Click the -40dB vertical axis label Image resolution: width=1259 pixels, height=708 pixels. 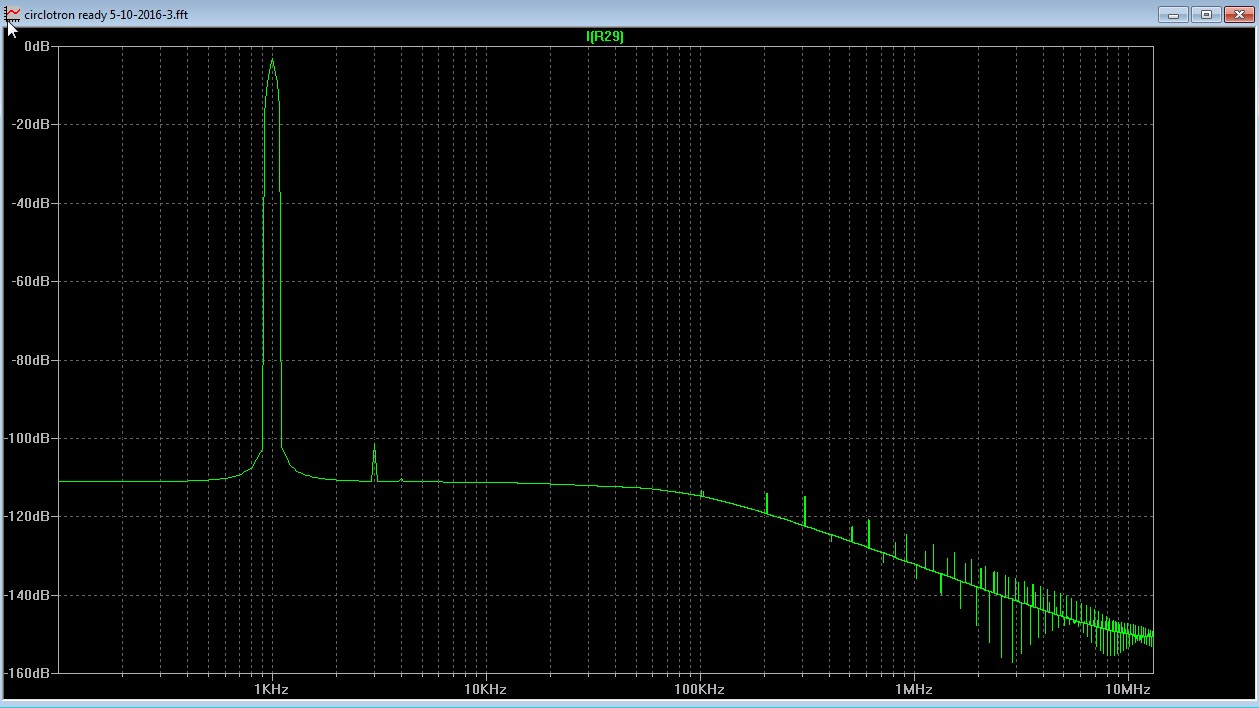(x=31, y=203)
